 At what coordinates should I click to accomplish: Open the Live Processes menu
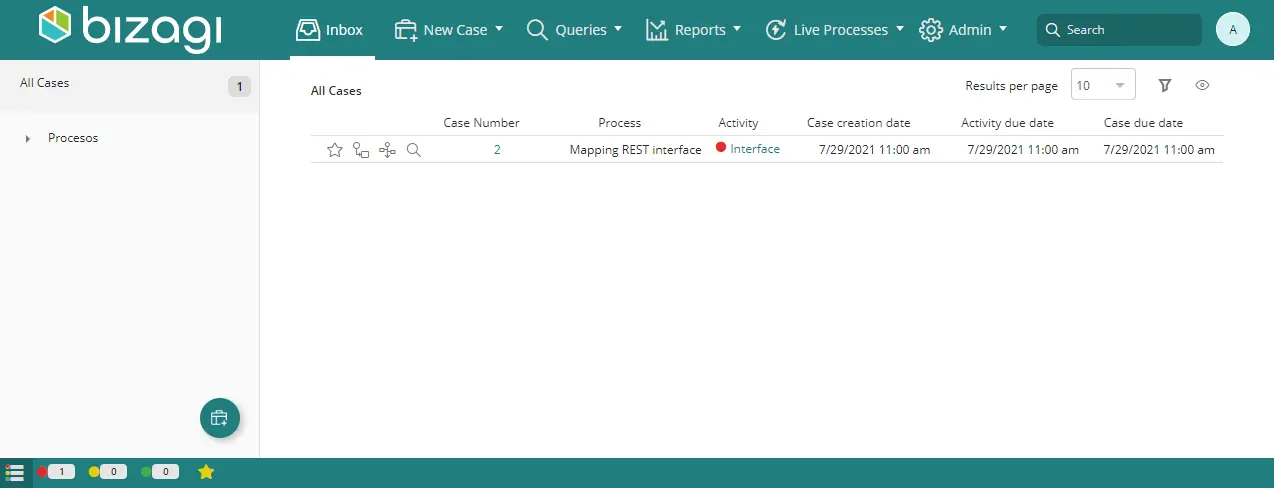tap(834, 30)
